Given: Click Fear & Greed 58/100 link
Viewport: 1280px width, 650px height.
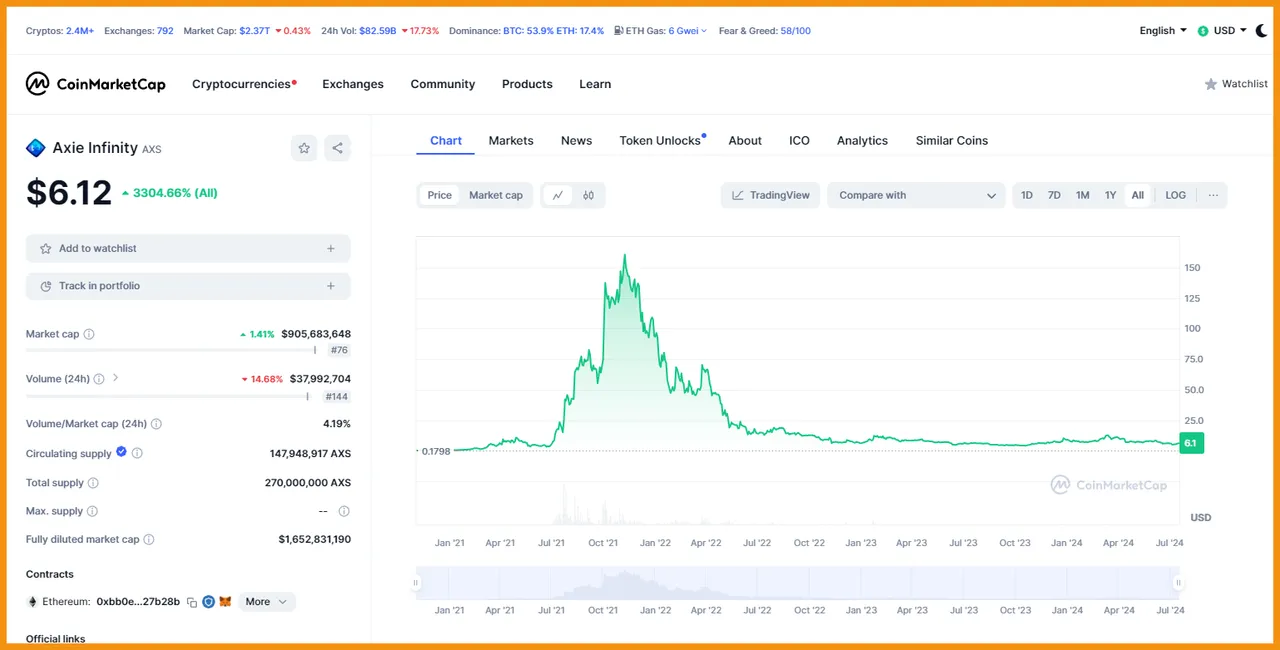Looking at the screenshot, I should coord(765,31).
